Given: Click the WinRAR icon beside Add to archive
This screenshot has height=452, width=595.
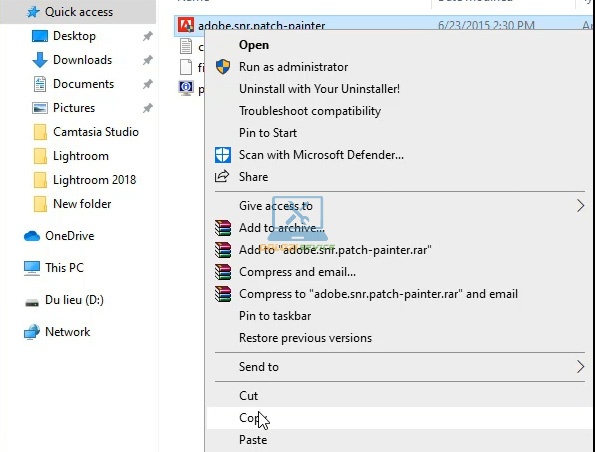Looking at the screenshot, I should [x=223, y=228].
